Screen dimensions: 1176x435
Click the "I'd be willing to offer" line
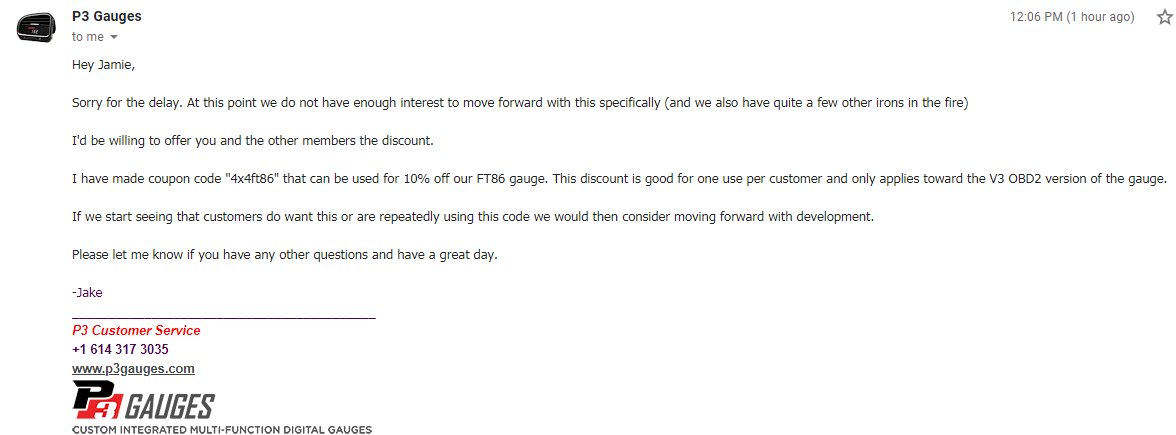253,141
